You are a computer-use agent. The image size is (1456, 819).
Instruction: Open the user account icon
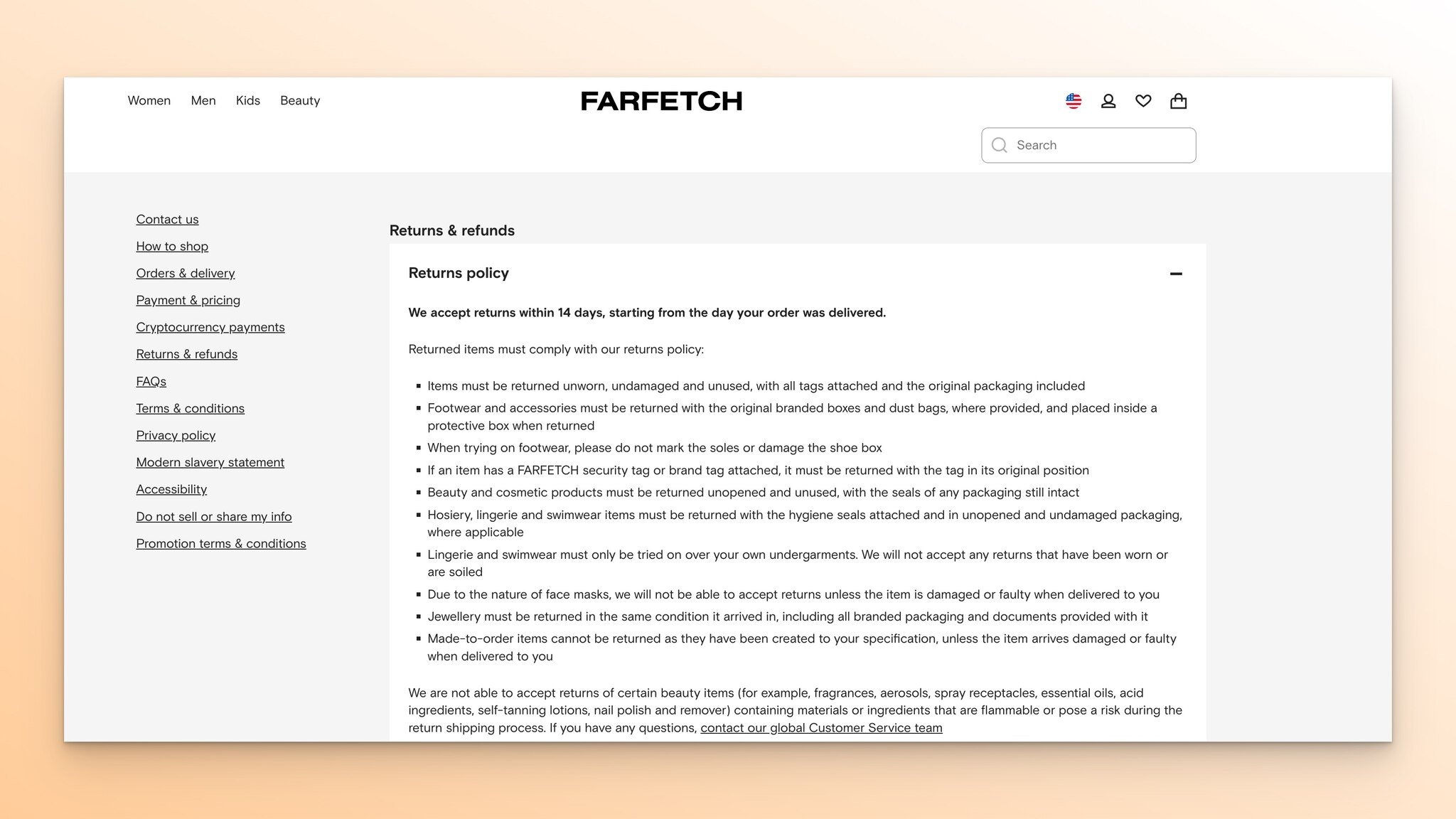click(1109, 100)
